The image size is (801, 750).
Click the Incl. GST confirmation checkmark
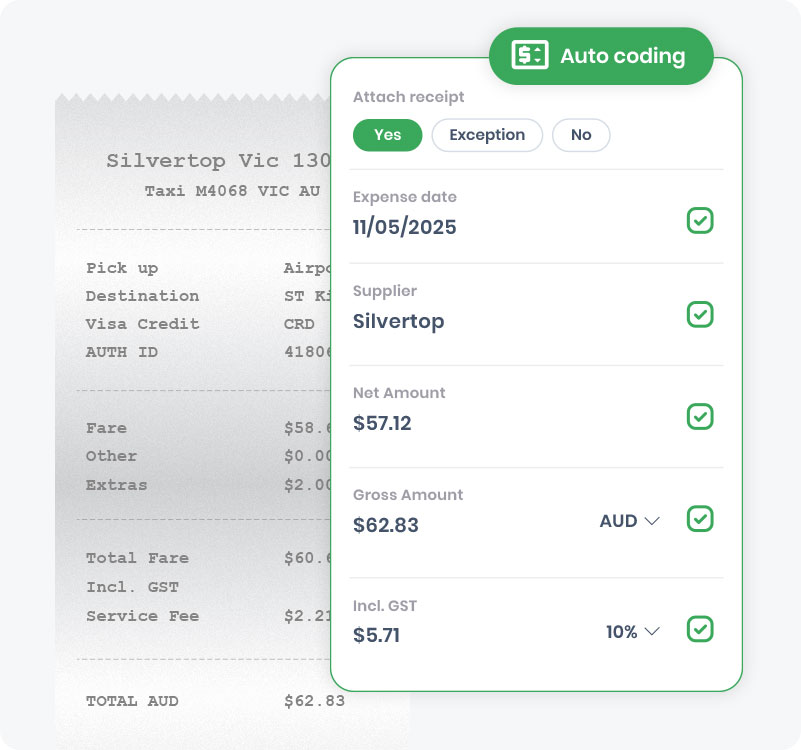(700, 630)
